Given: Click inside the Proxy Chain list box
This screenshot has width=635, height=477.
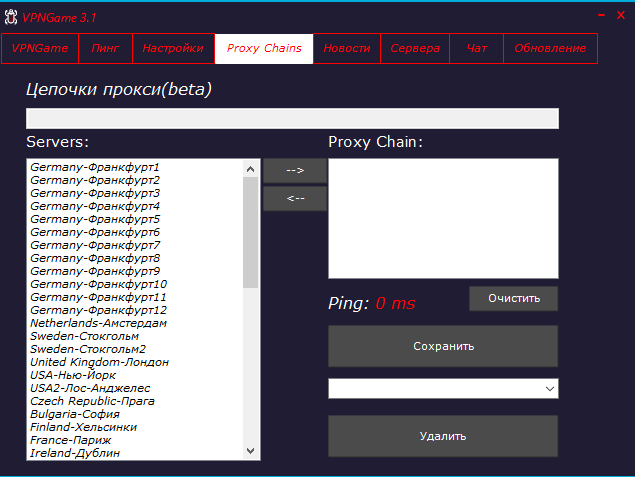Looking at the screenshot, I should [x=443, y=218].
